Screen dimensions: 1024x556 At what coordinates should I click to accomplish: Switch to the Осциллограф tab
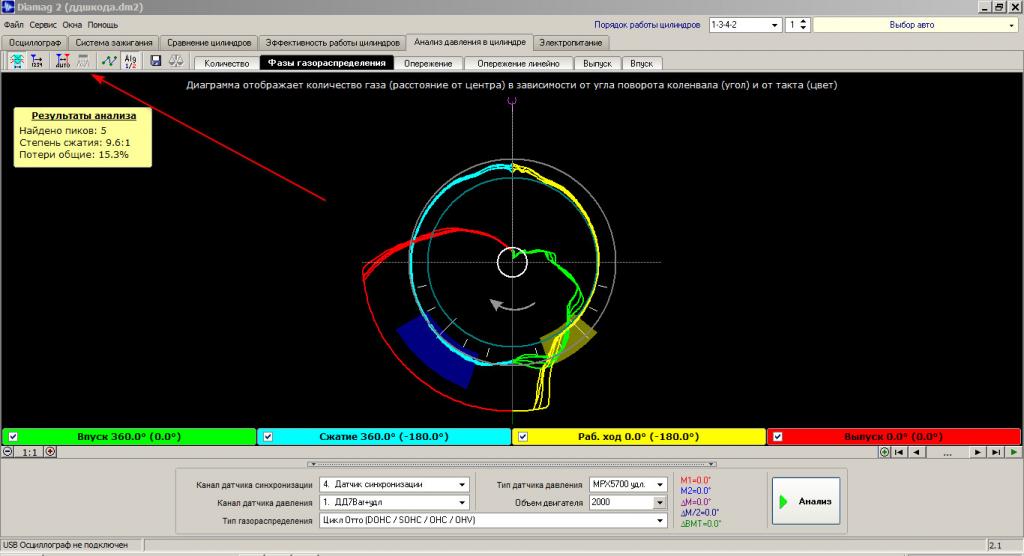click(x=35, y=42)
